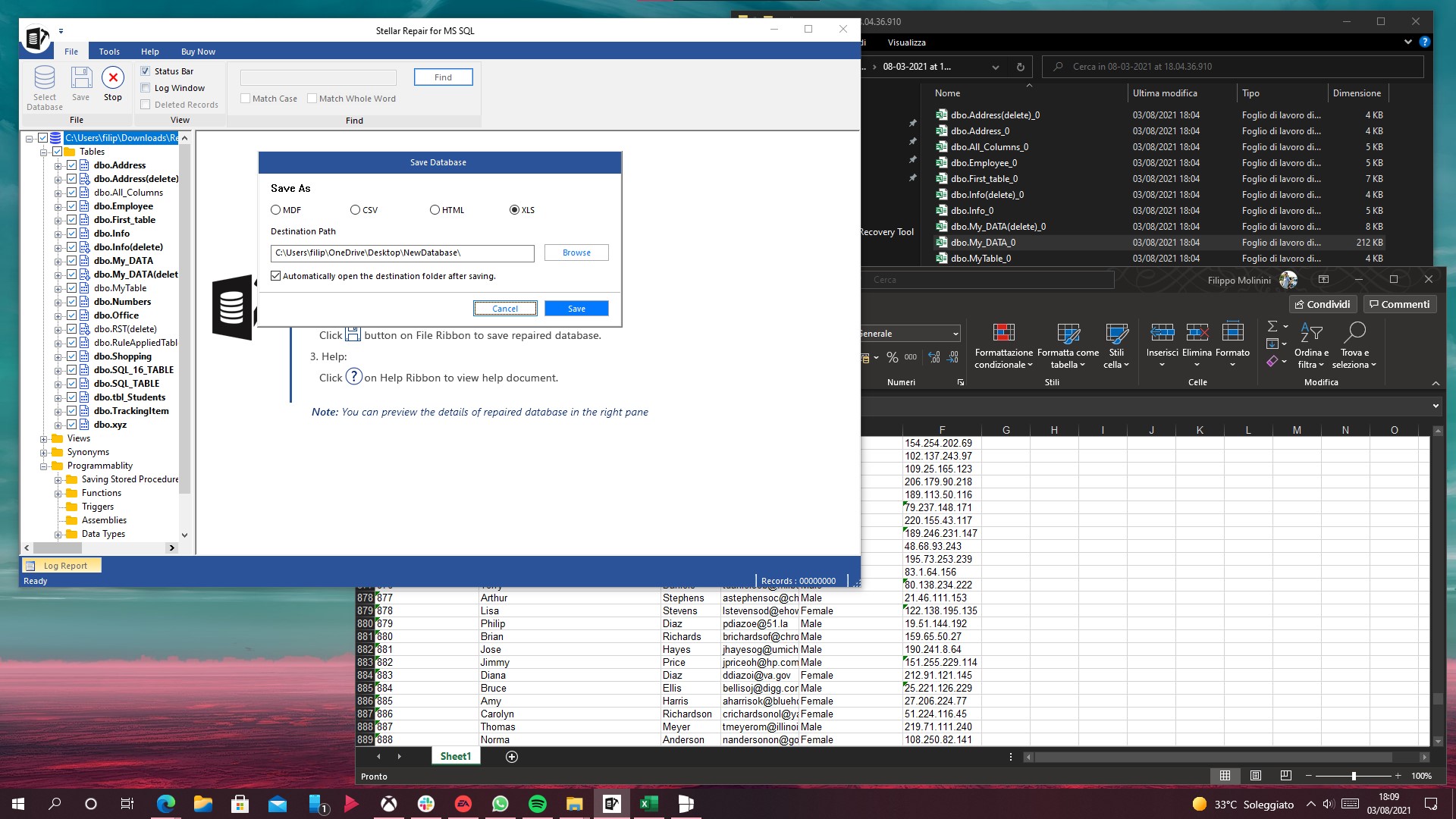Viewport: 1456px width, 819px height.
Task: Open the Buy Now tab
Action: 198,52
